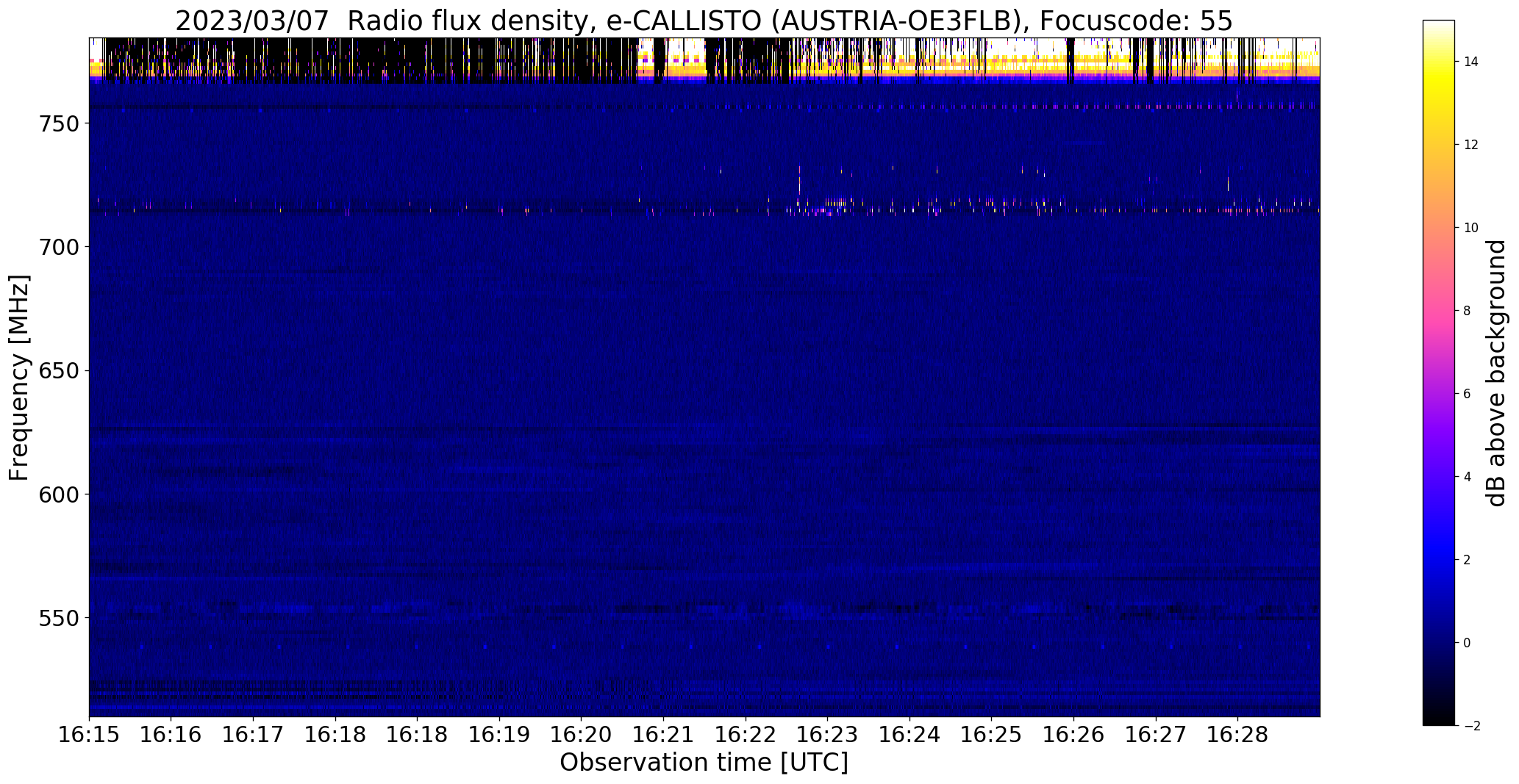The width and height of the screenshot is (1519, 784).
Task: Click the plot title mentioning e-CALLISTO AUSTRIA-OE3FLB
Action: click(704, 21)
